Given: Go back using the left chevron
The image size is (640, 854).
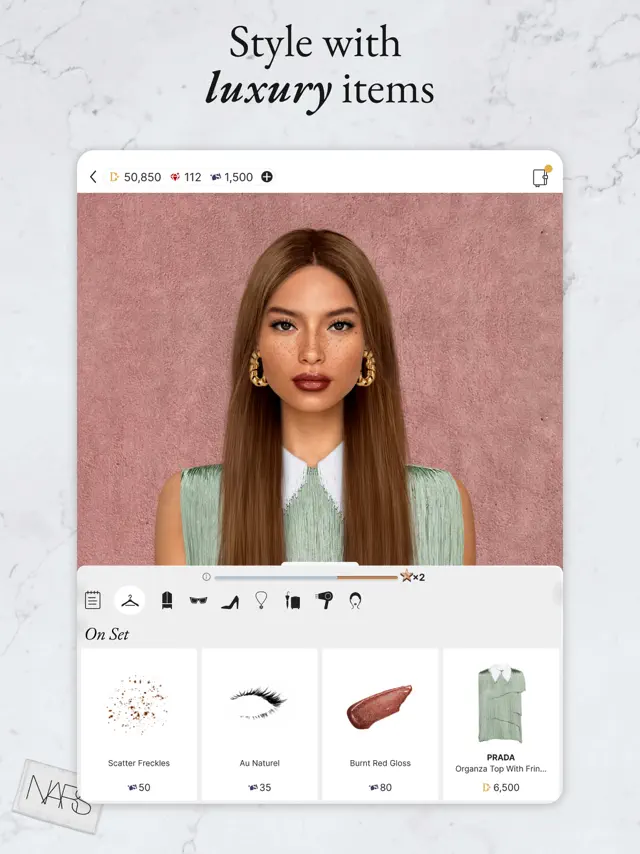Looking at the screenshot, I should pyautogui.click(x=93, y=177).
